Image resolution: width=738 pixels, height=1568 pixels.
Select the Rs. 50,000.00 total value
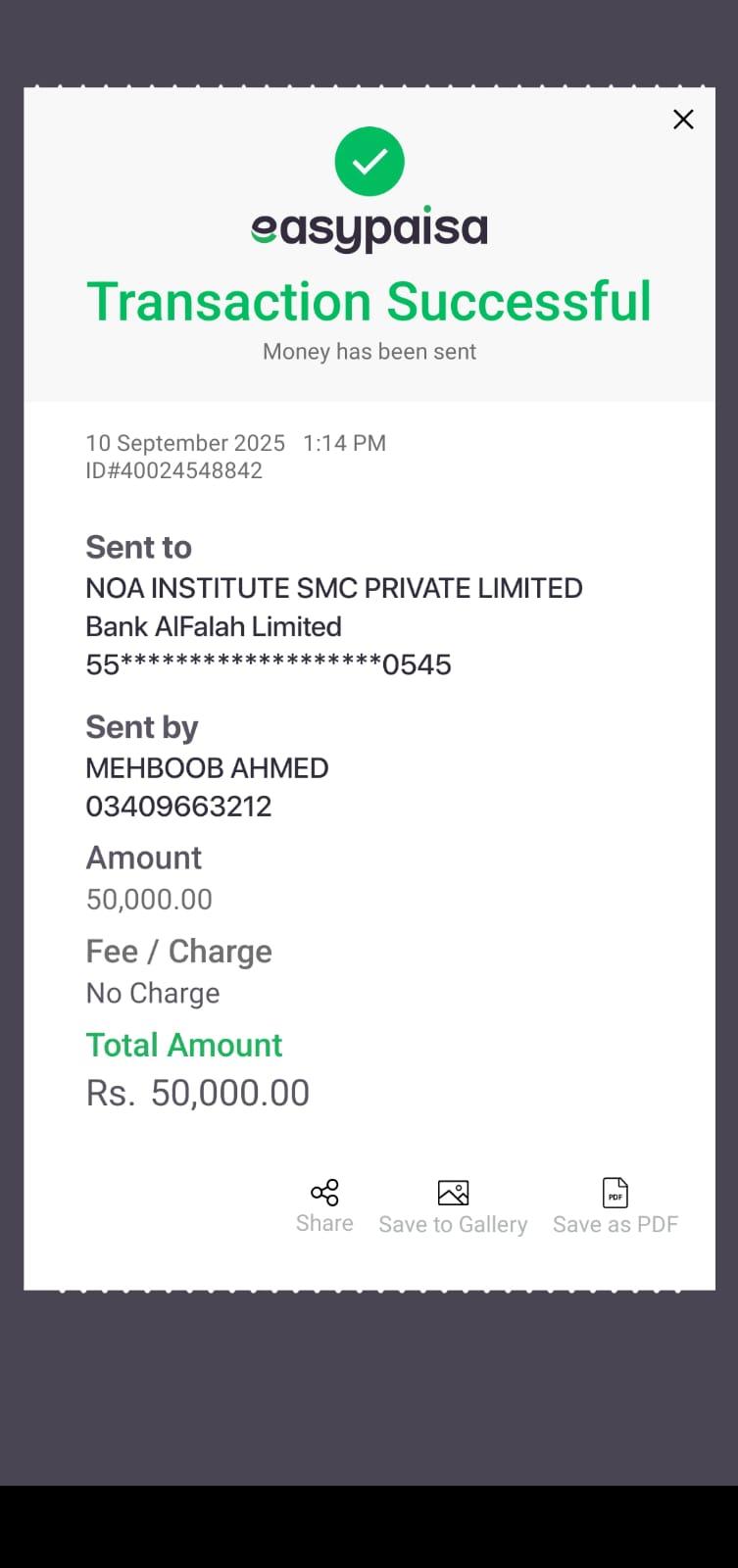tap(198, 1093)
